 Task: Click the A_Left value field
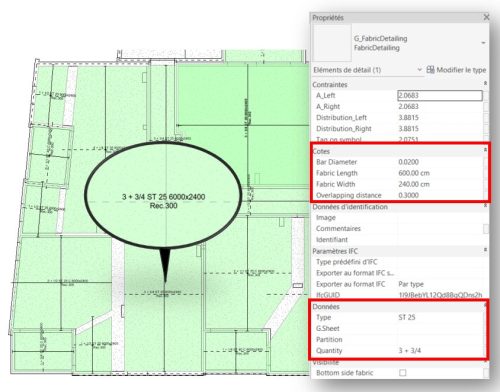pos(440,95)
